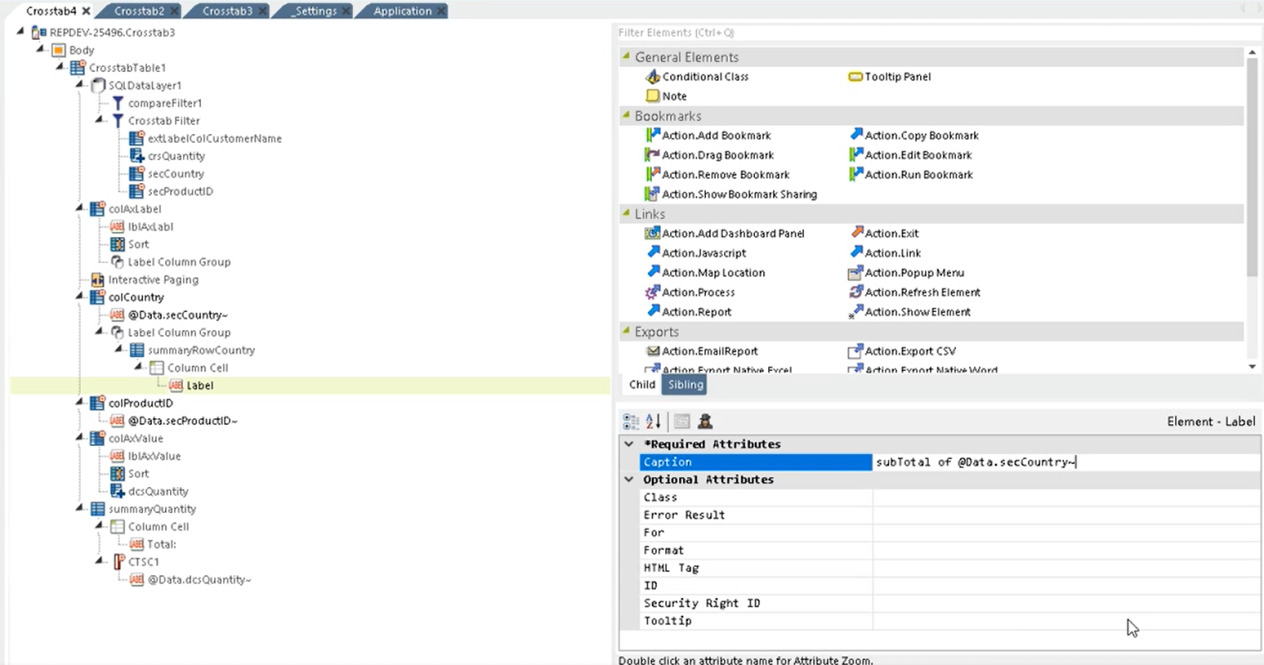
Task: Click the Action.Add Dashboard Panel icon
Action: pyautogui.click(x=653, y=233)
